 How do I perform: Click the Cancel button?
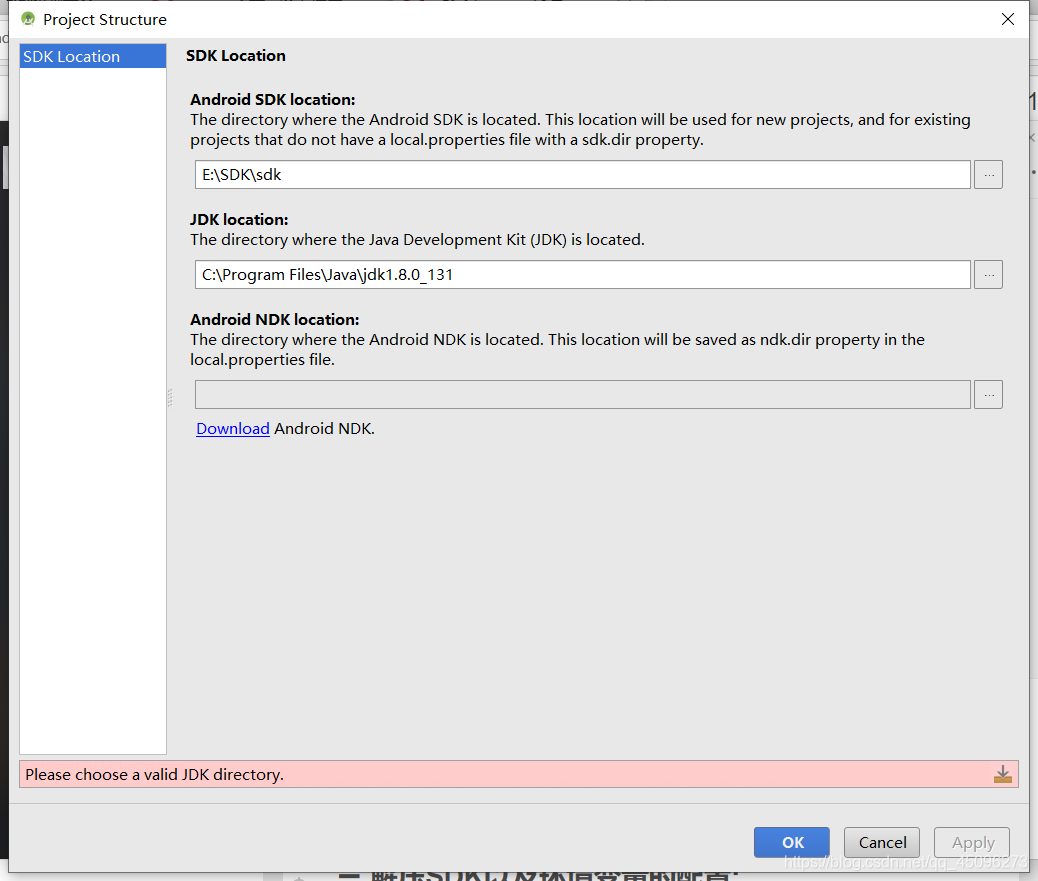point(882,842)
